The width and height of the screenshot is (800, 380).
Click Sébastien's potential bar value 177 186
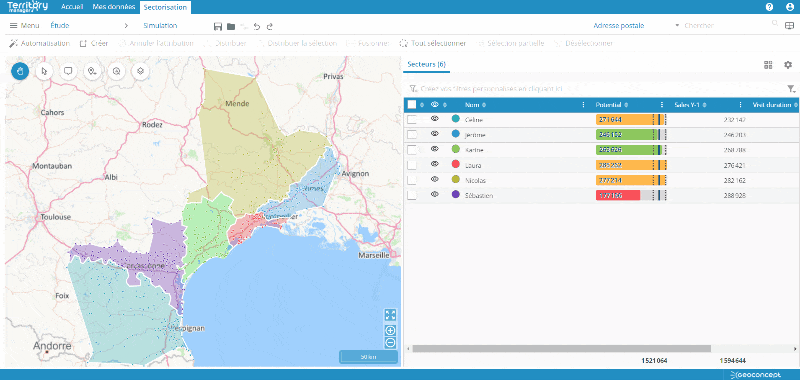pyautogui.click(x=610, y=196)
